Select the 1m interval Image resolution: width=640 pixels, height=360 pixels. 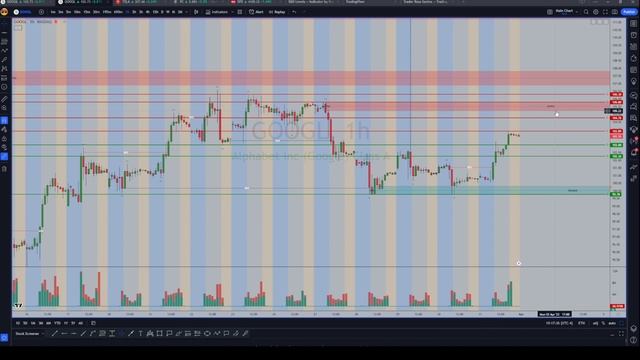(x=53, y=12)
